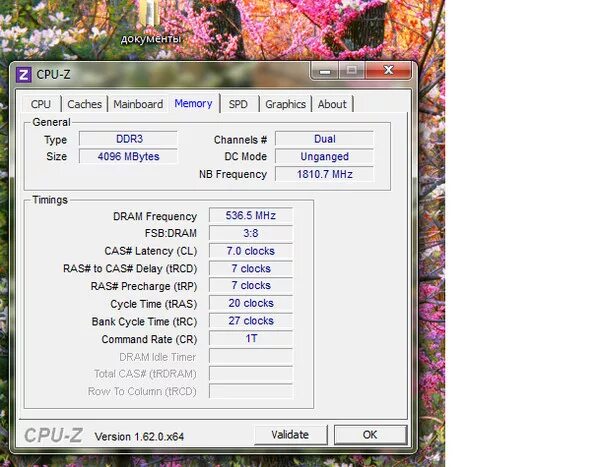Open the Caches tab

tap(85, 104)
